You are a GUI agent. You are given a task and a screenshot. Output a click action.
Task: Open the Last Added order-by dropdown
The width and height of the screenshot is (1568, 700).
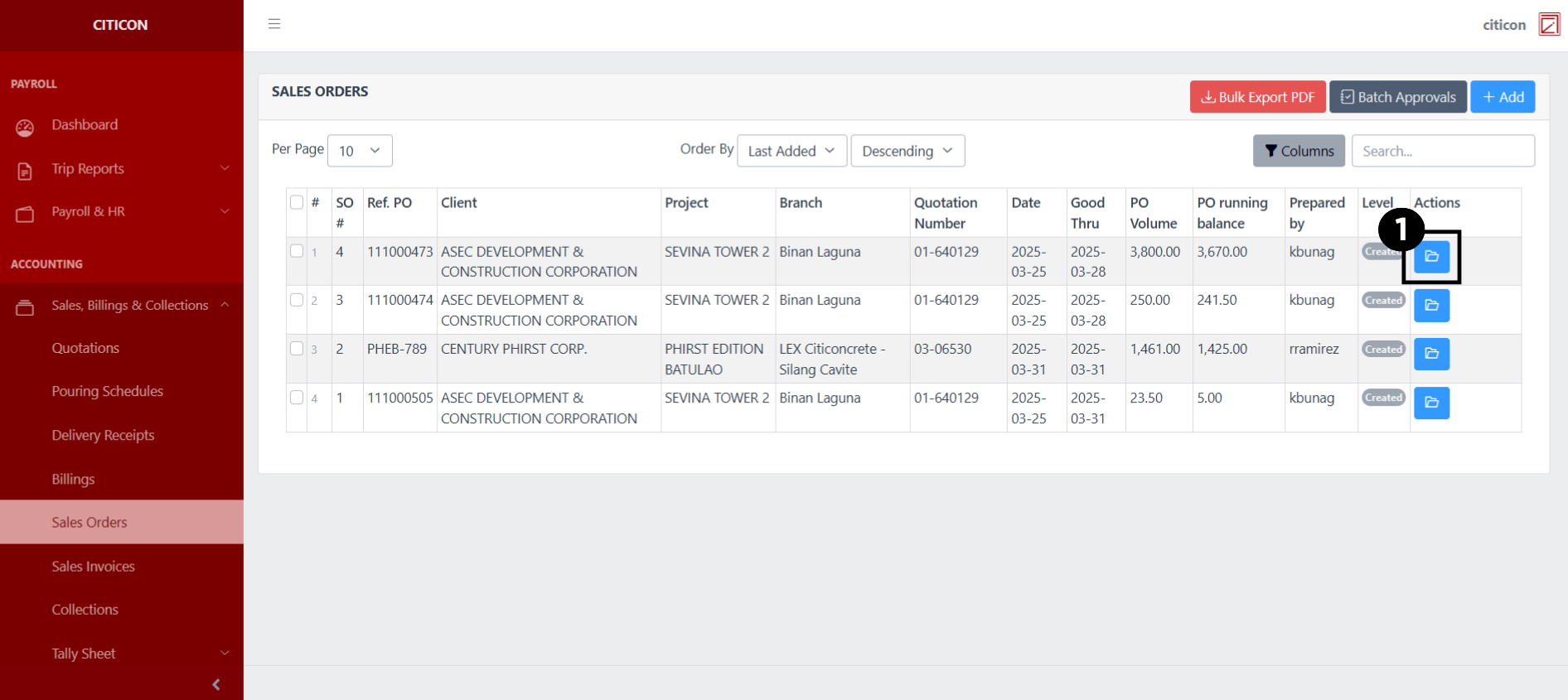[x=791, y=151]
